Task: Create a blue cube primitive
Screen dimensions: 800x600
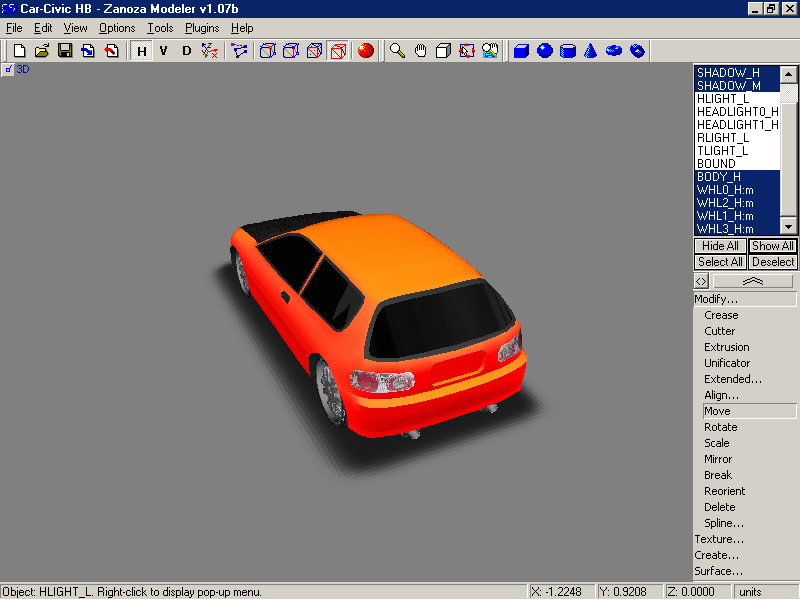Action: point(521,50)
